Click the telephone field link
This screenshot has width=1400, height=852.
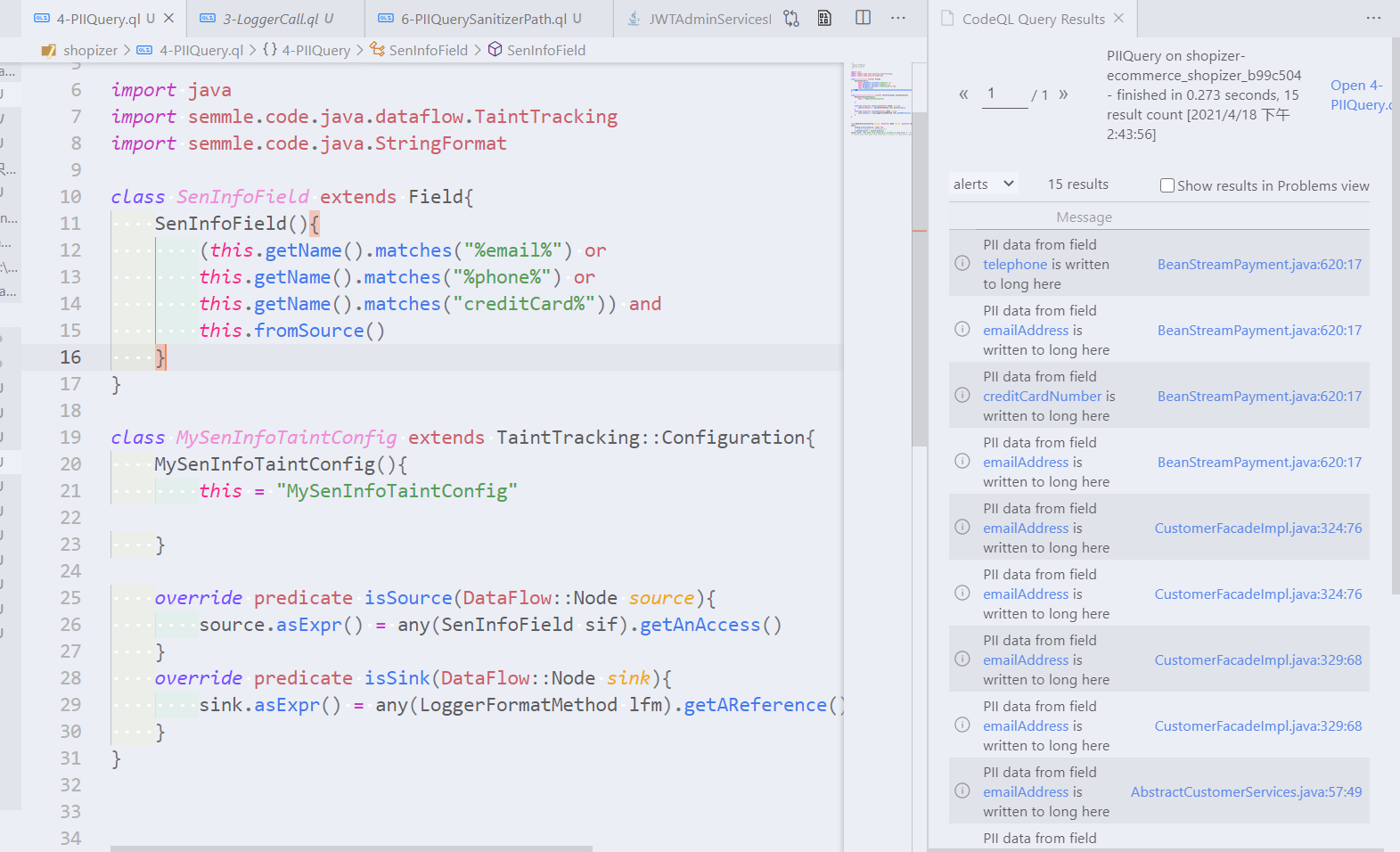pyautogui.click(x=1015, y=264)
